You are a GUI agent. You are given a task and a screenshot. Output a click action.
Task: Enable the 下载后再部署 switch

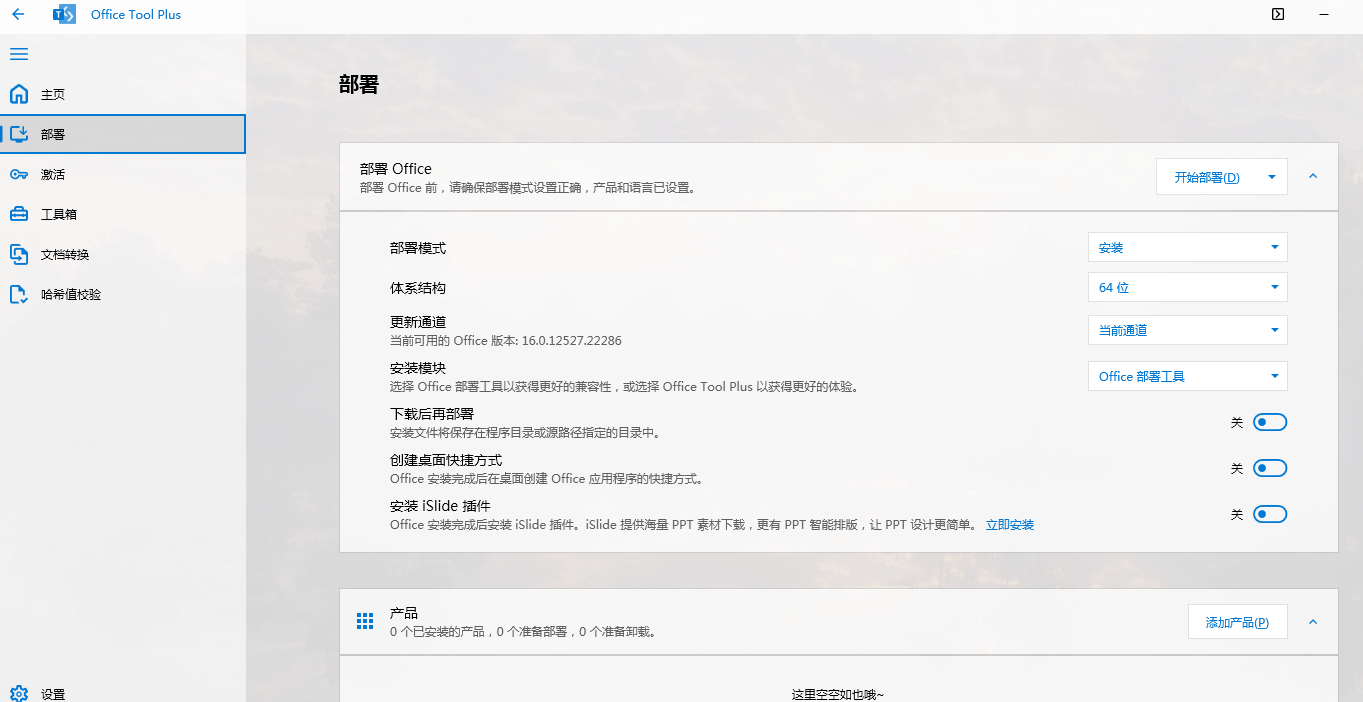tap(1270, 422)
